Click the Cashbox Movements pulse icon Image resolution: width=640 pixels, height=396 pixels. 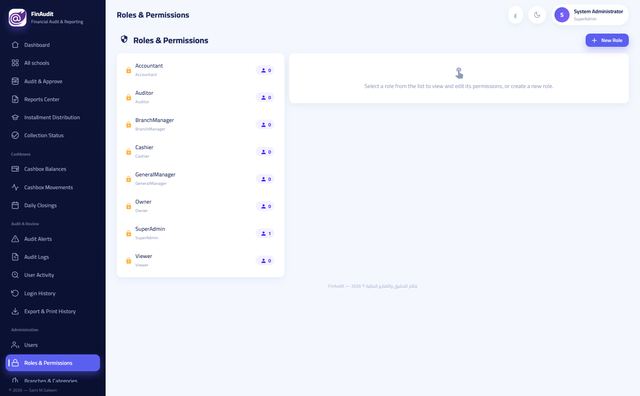click(15, 187)
